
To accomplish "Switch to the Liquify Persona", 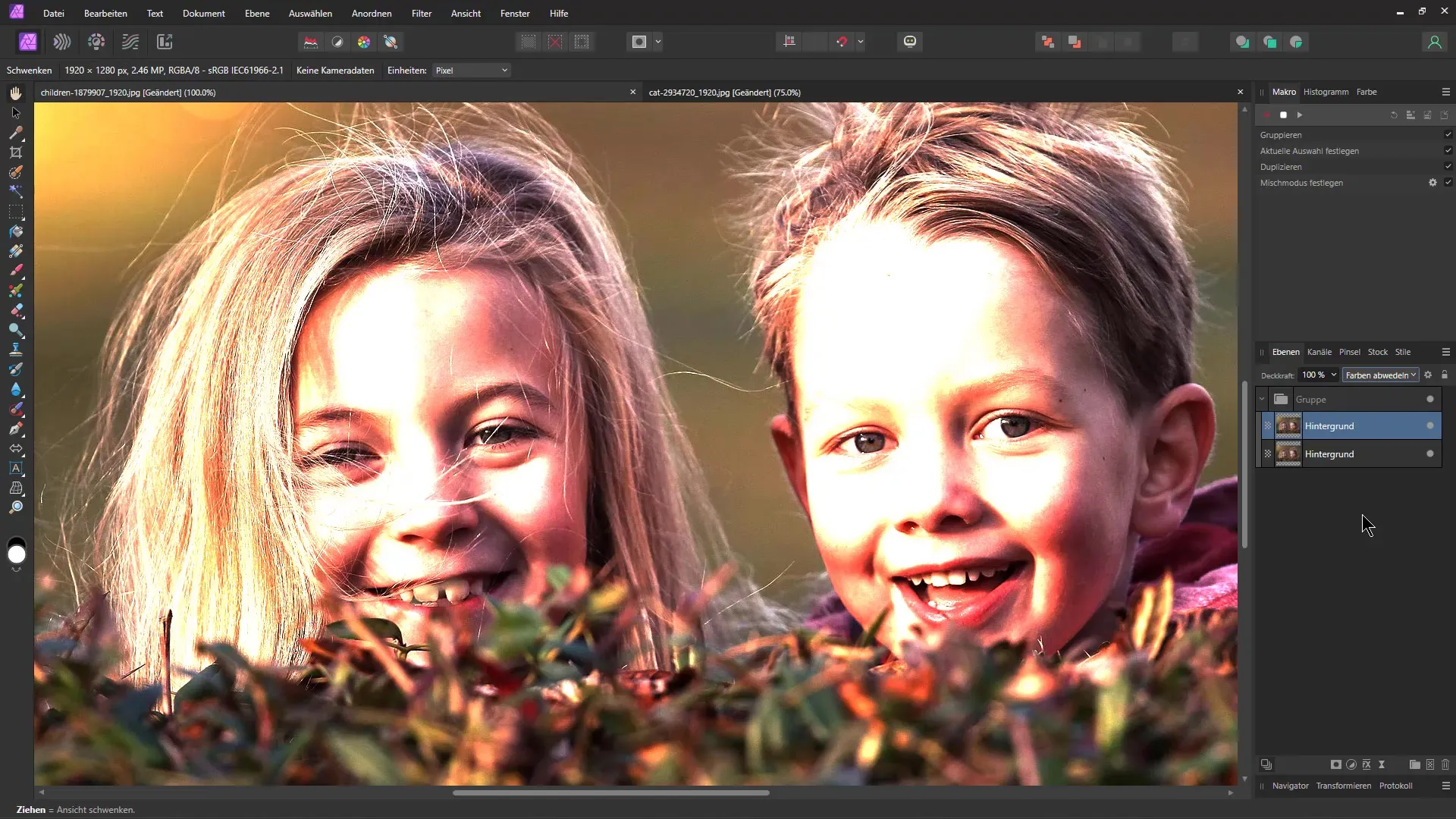I will click(x=62, y=42).
